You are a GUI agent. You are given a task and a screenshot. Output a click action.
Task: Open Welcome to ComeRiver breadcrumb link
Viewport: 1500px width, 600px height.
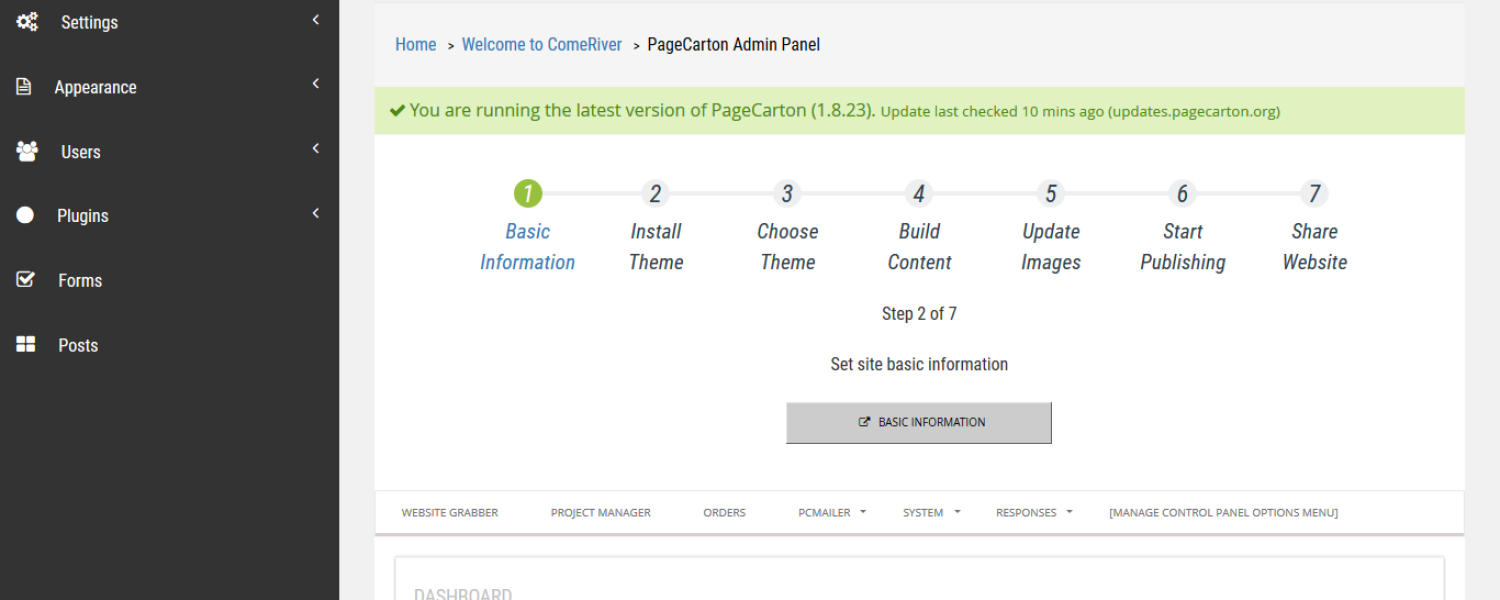[x=542, y=44]
